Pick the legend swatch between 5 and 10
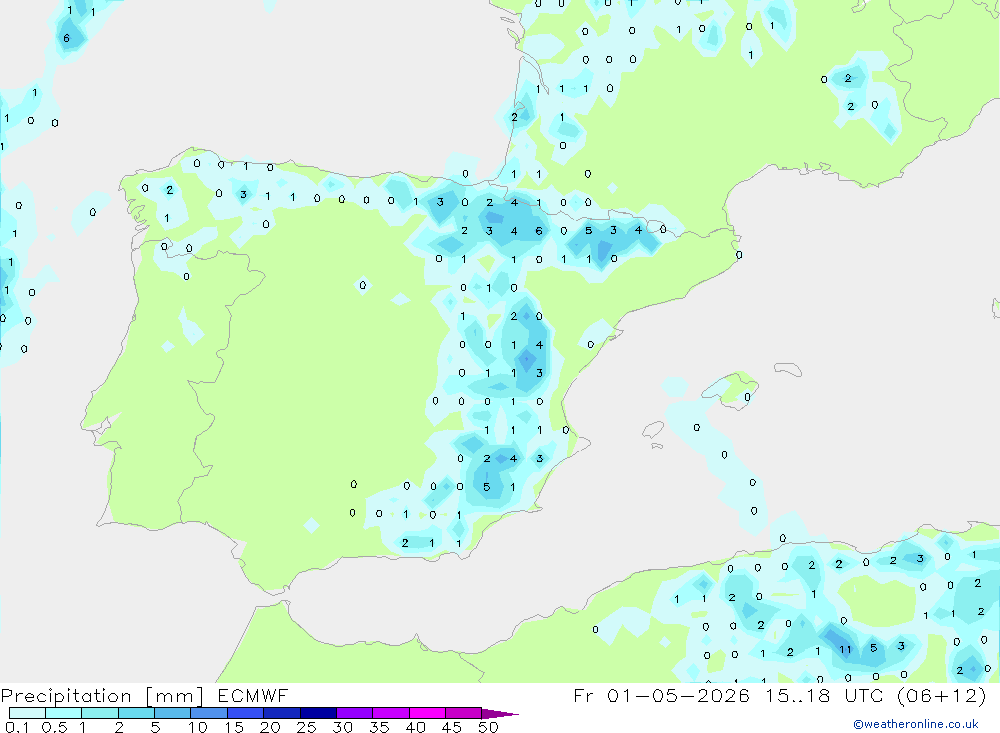 click(172, 713)
